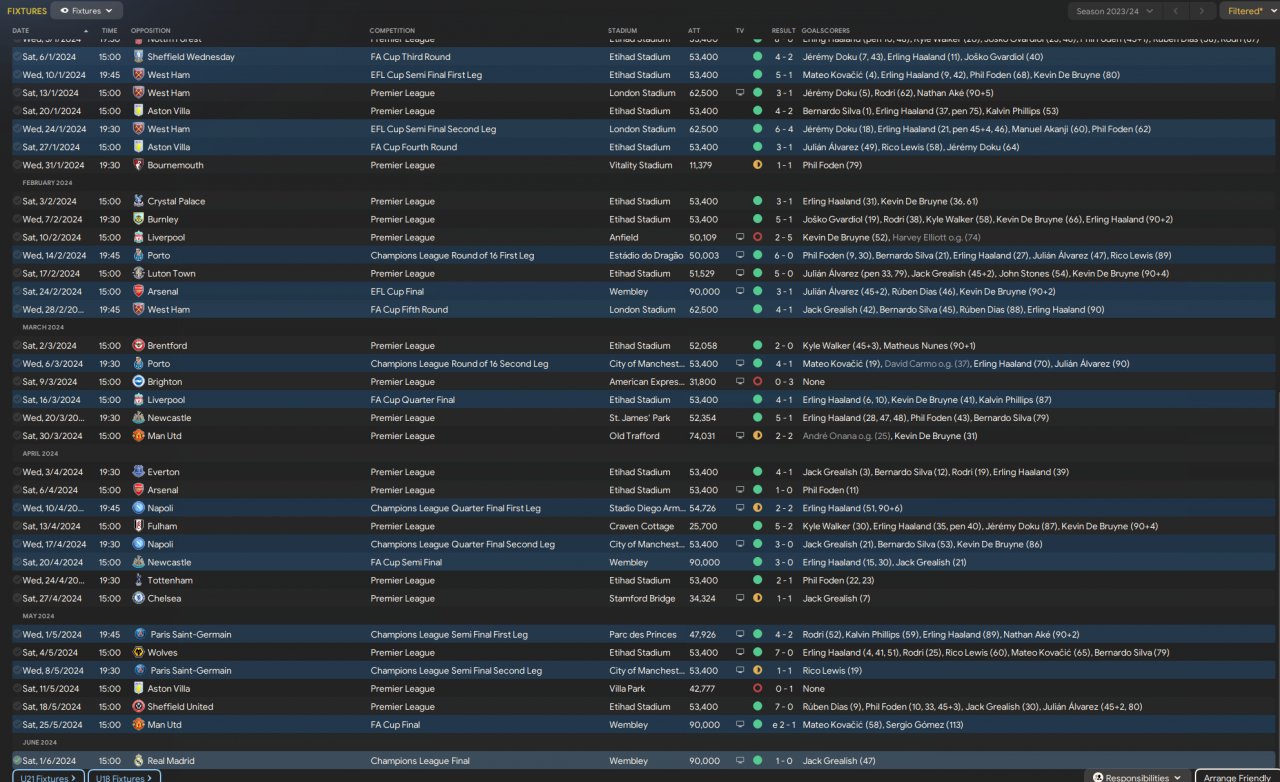Click the 'Craven Cottage' stadium name
The width and height of the screenshot is (1280, 782).
tap(641, 526)
